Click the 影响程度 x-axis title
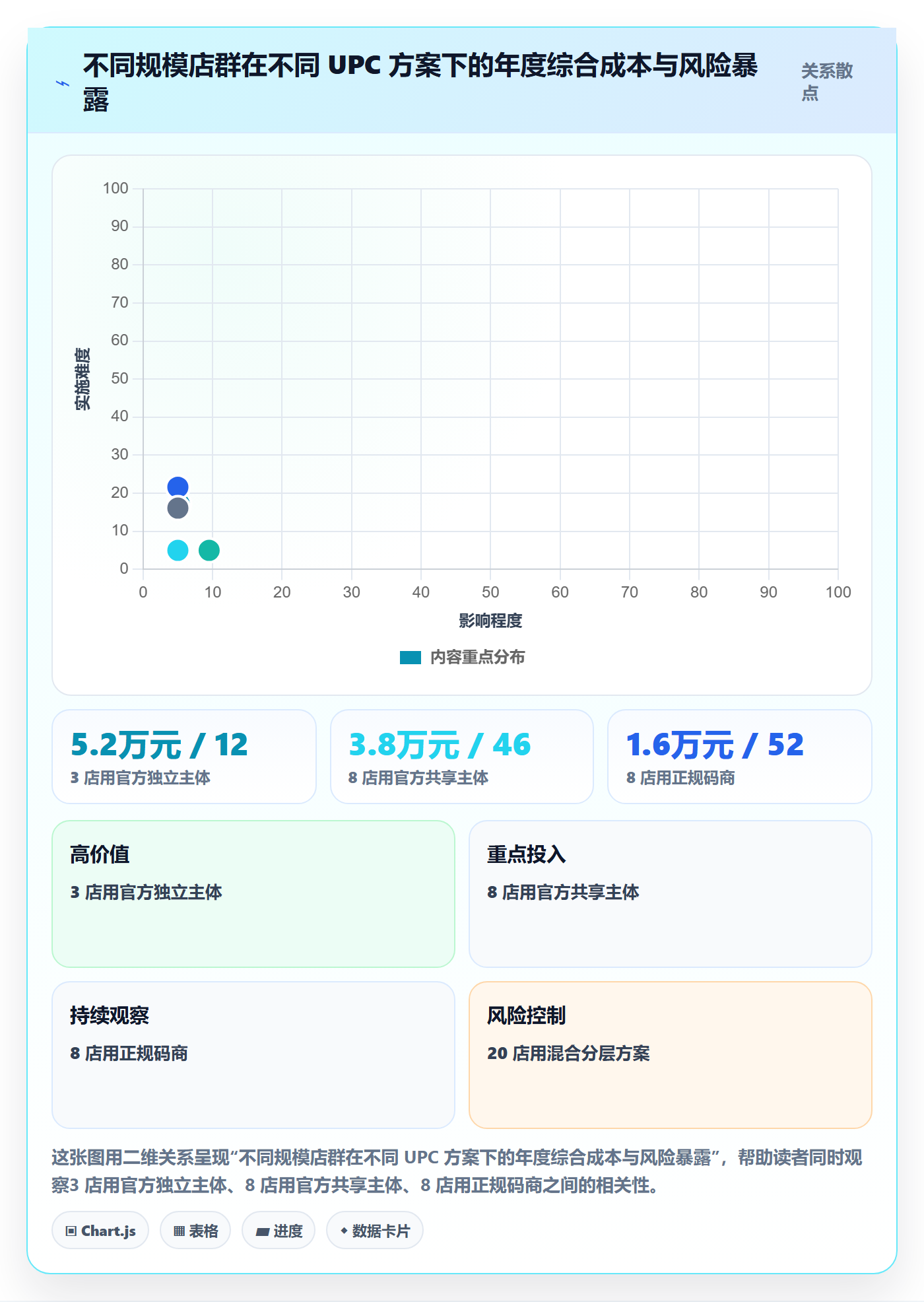 point(490,621)
